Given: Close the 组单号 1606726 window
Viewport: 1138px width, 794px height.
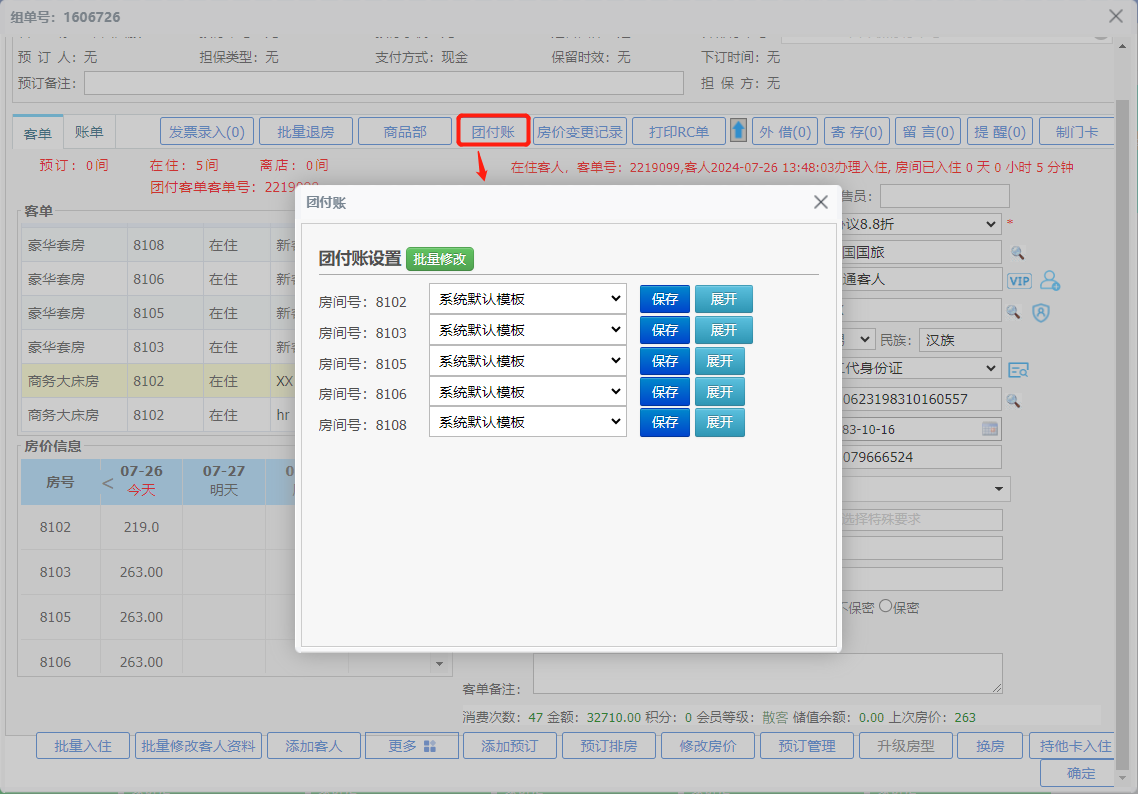Looking at the screenshot, I should coord(1116,16).
